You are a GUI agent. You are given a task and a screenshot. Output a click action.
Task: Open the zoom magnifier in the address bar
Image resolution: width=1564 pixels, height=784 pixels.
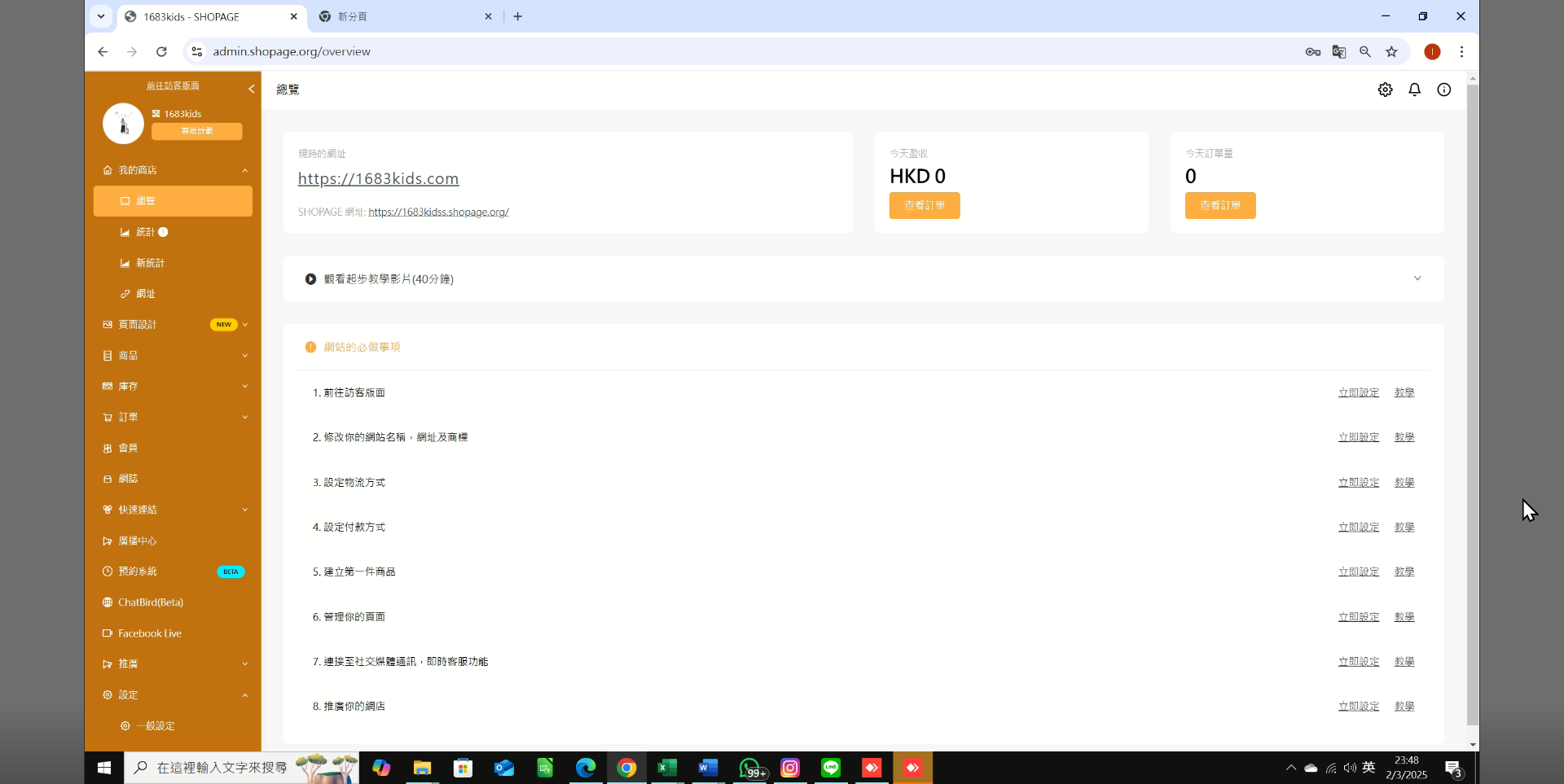(x=1365, y=51)
